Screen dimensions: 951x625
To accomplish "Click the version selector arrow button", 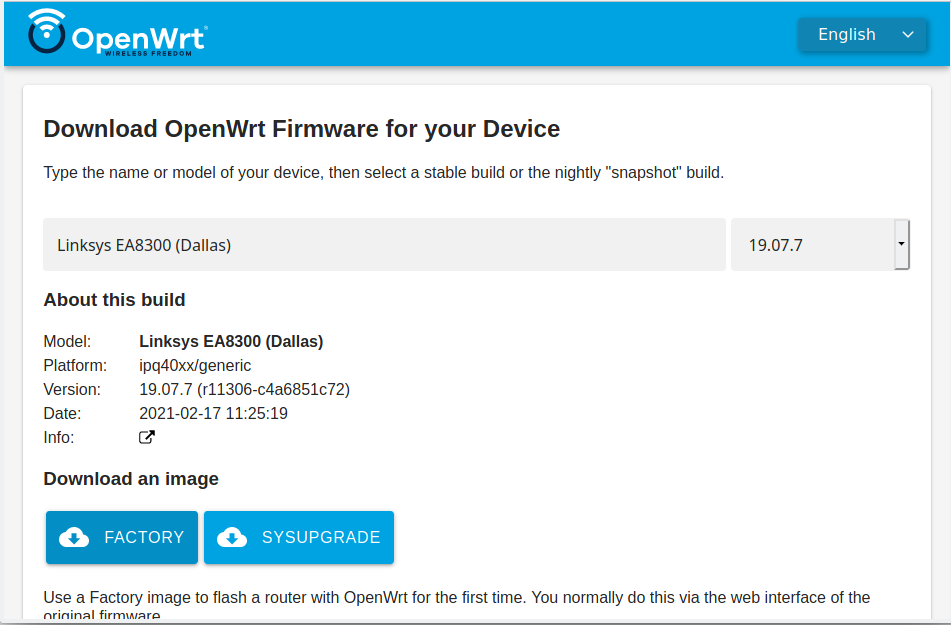I will click(901, 244).
